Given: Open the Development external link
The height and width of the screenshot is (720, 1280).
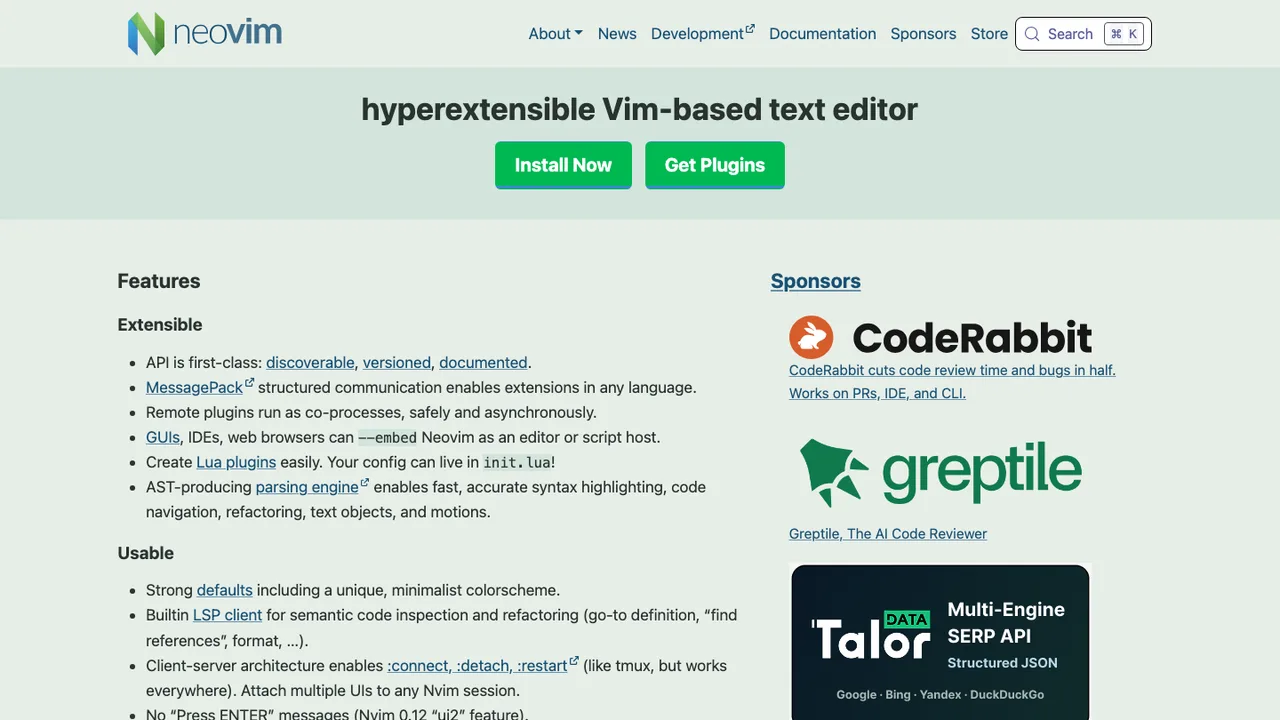Looking at the screenshot, I should 702,34.
